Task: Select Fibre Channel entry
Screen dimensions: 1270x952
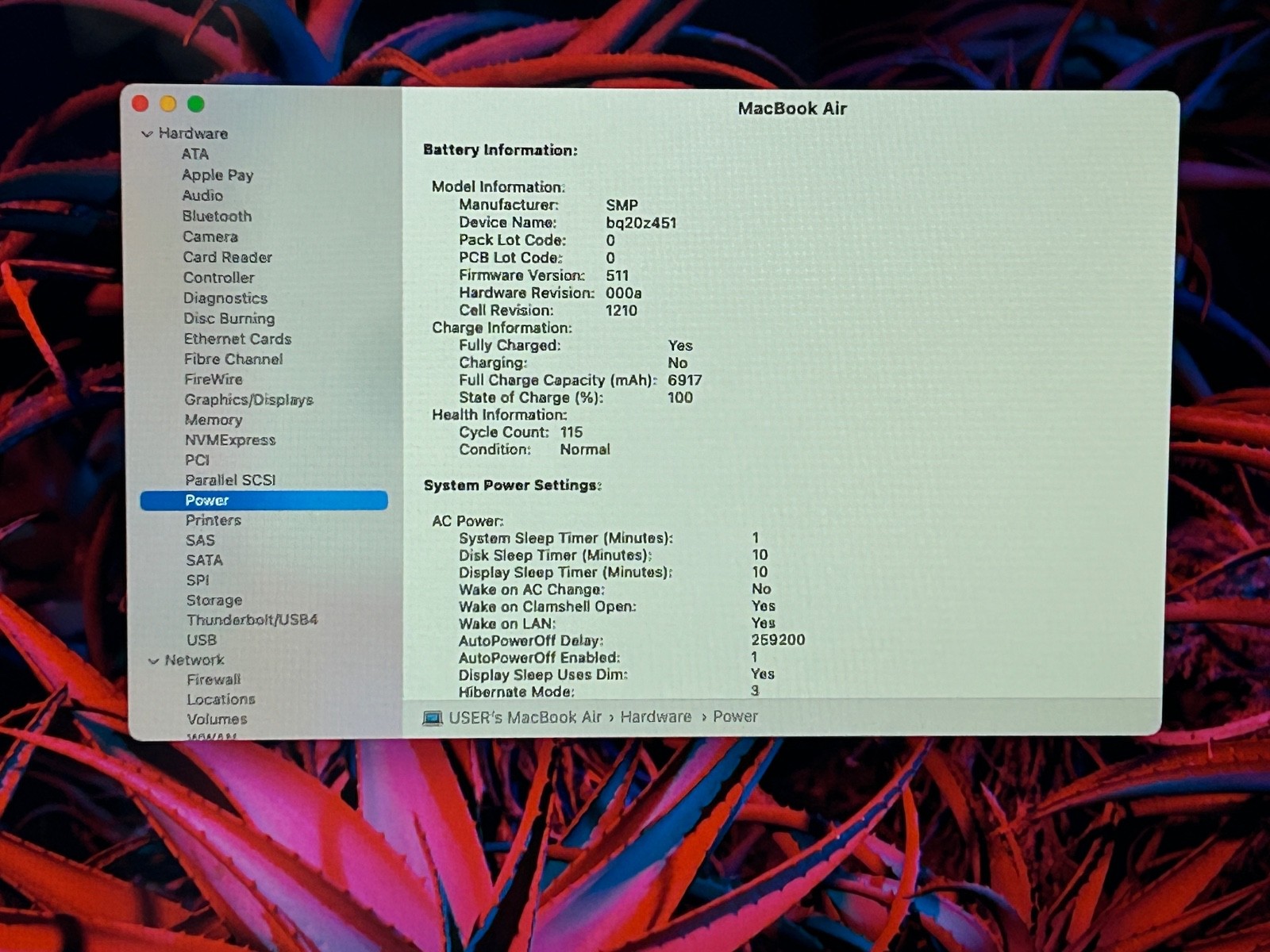Action: [233, 359]
